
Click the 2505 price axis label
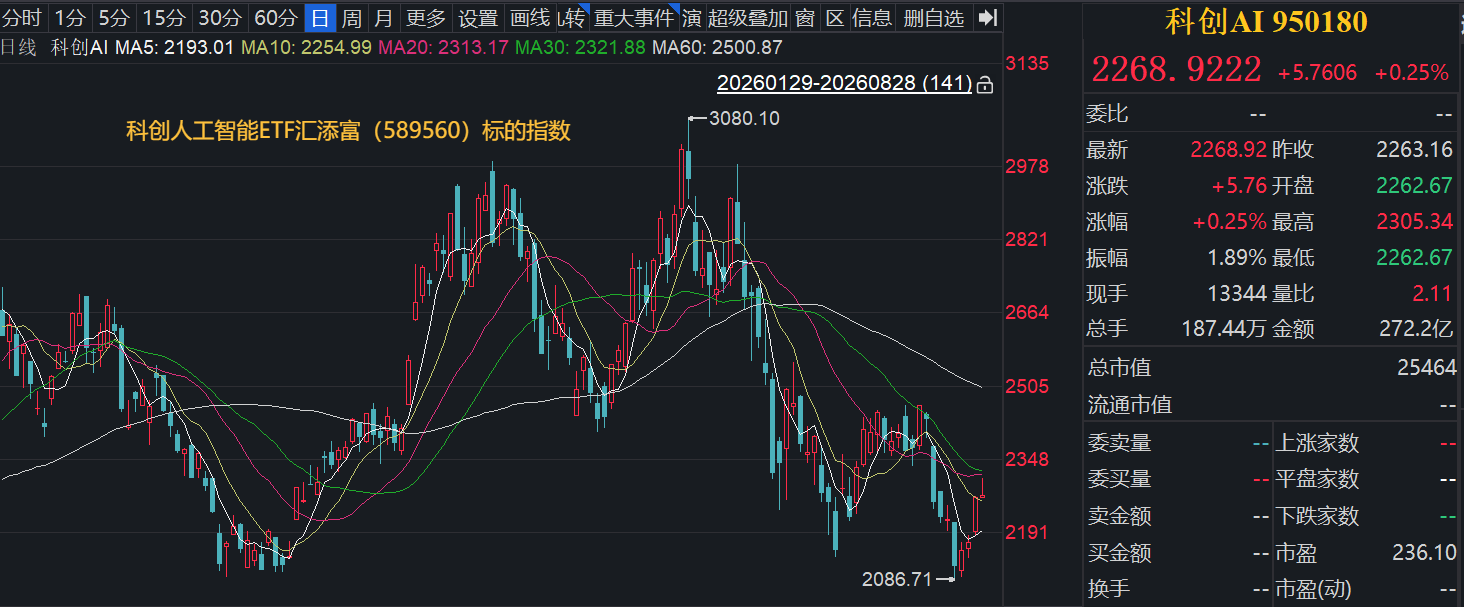(1027, 386)
